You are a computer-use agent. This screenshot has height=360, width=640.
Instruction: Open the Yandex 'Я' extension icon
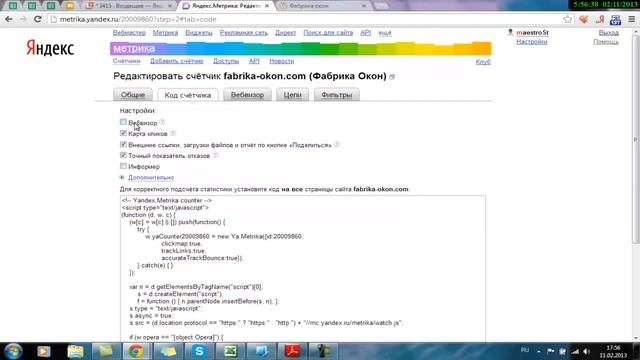point(600,19)
